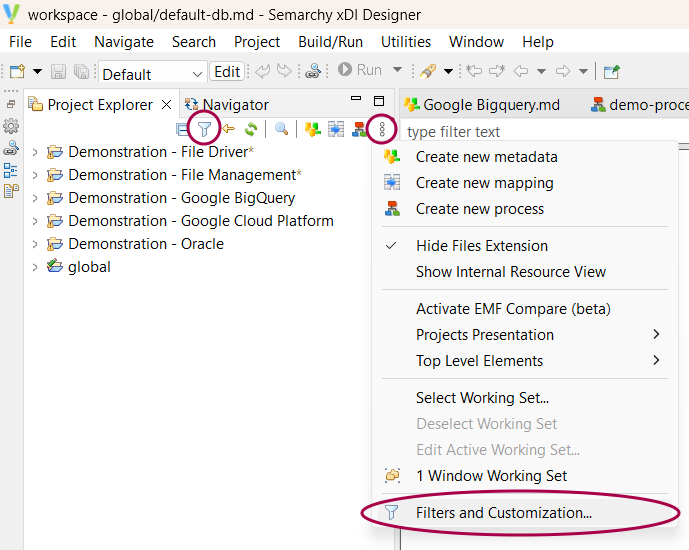Expand Demonstration - File Driver project
Viewport: 689px width, 550px height.
pyautogui.click(x=35, y=152)
